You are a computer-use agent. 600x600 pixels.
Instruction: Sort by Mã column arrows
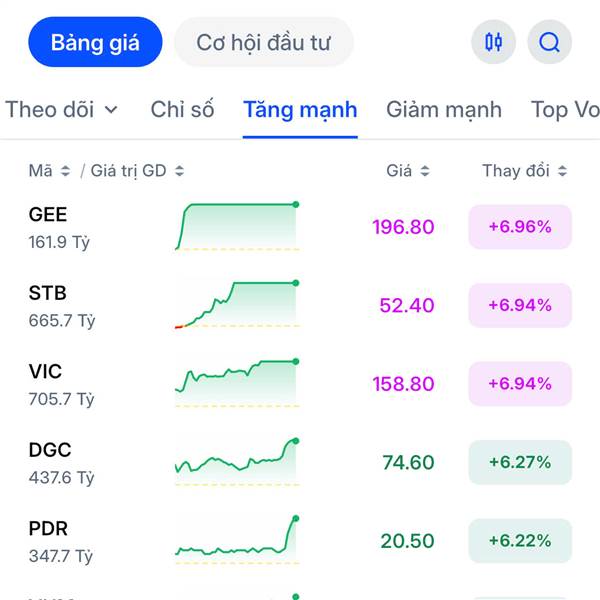[x=65, y=171]
